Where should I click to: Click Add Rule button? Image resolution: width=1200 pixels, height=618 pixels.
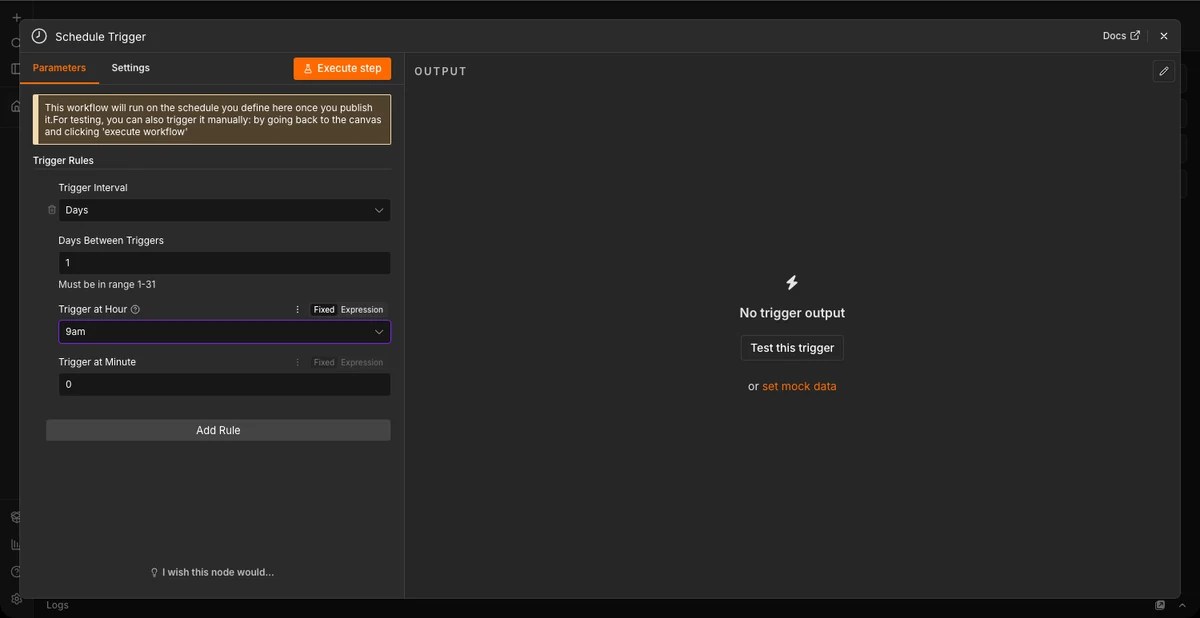[218, 430]
